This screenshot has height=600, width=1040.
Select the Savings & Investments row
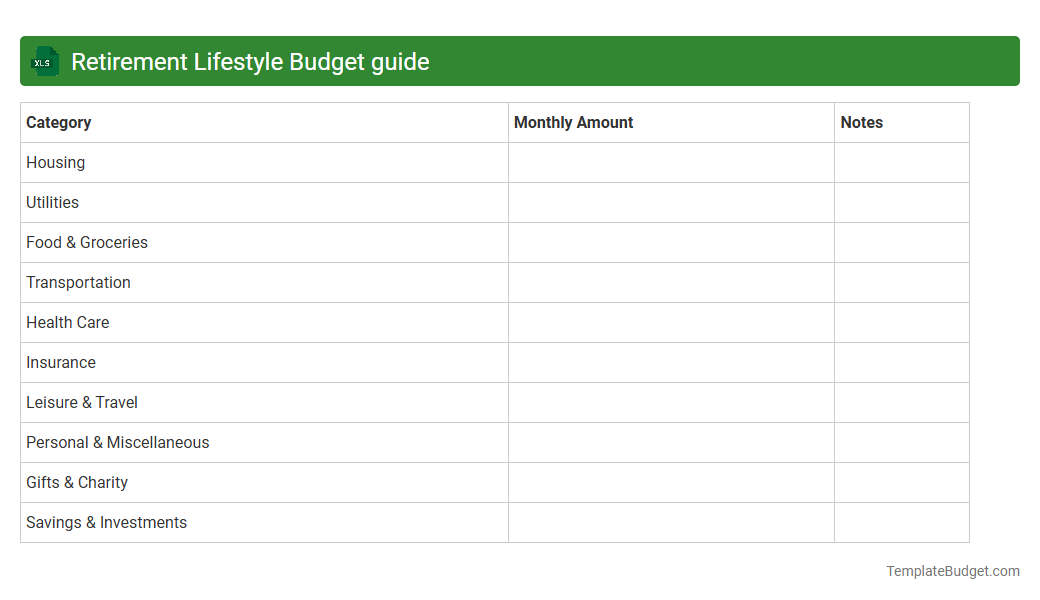[106, 522]
